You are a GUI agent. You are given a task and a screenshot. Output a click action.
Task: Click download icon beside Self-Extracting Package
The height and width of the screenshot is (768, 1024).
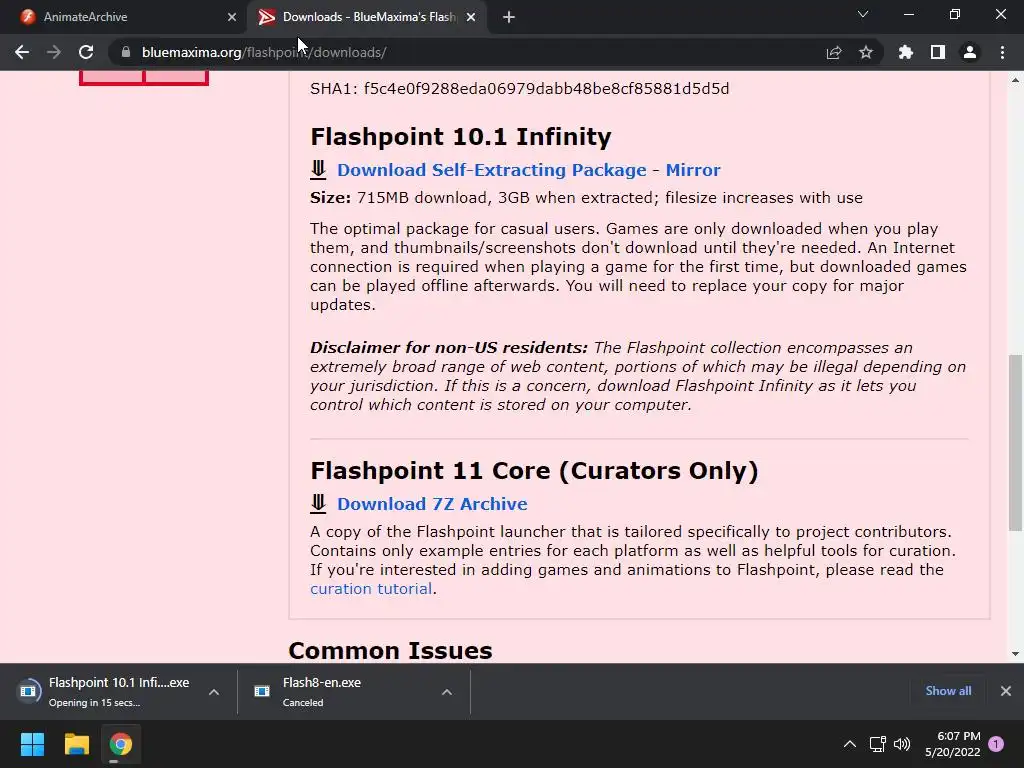(318, 170)
